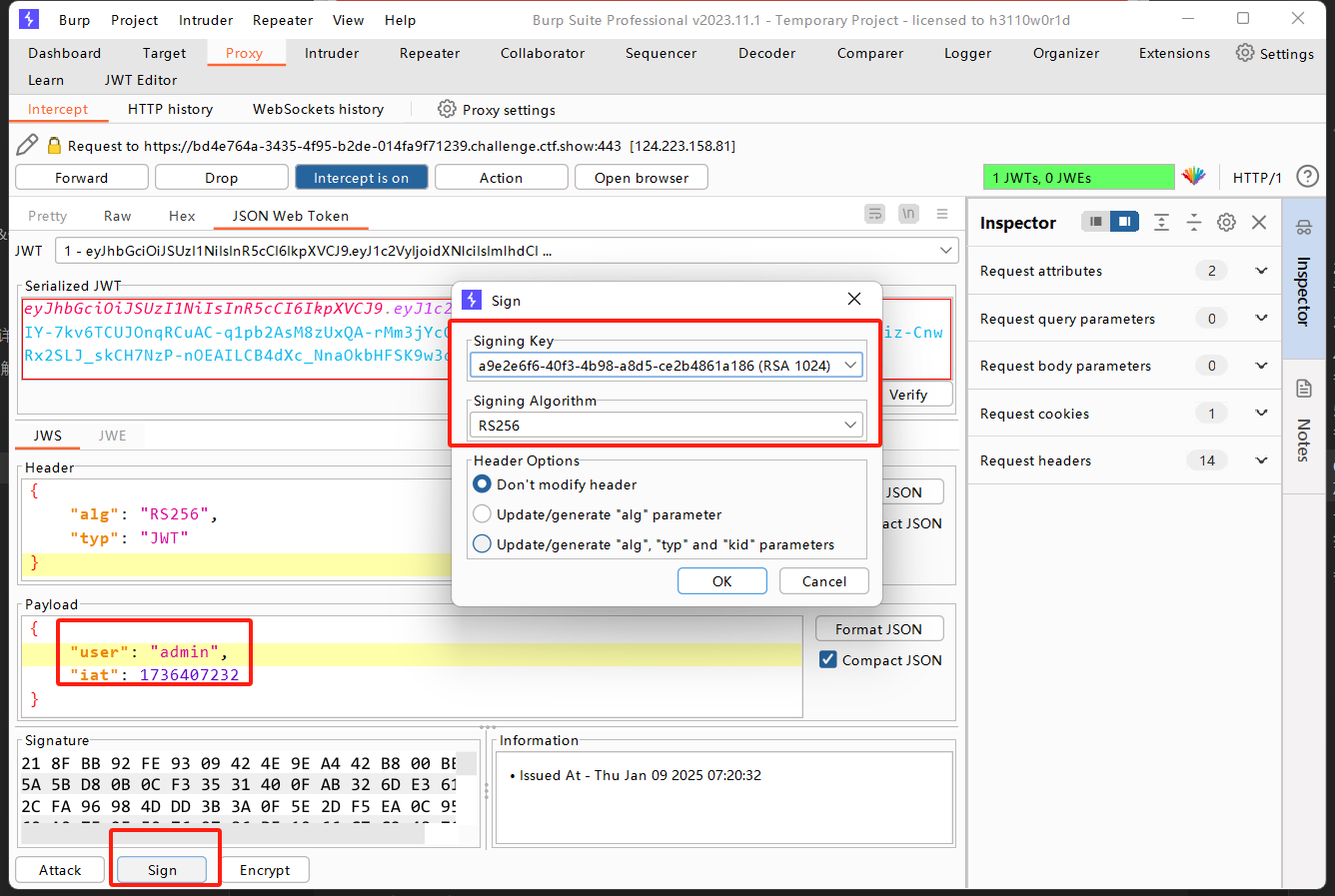Click the Forward button
Screen dimensions: 1335x896
click(x=82, y=178)
